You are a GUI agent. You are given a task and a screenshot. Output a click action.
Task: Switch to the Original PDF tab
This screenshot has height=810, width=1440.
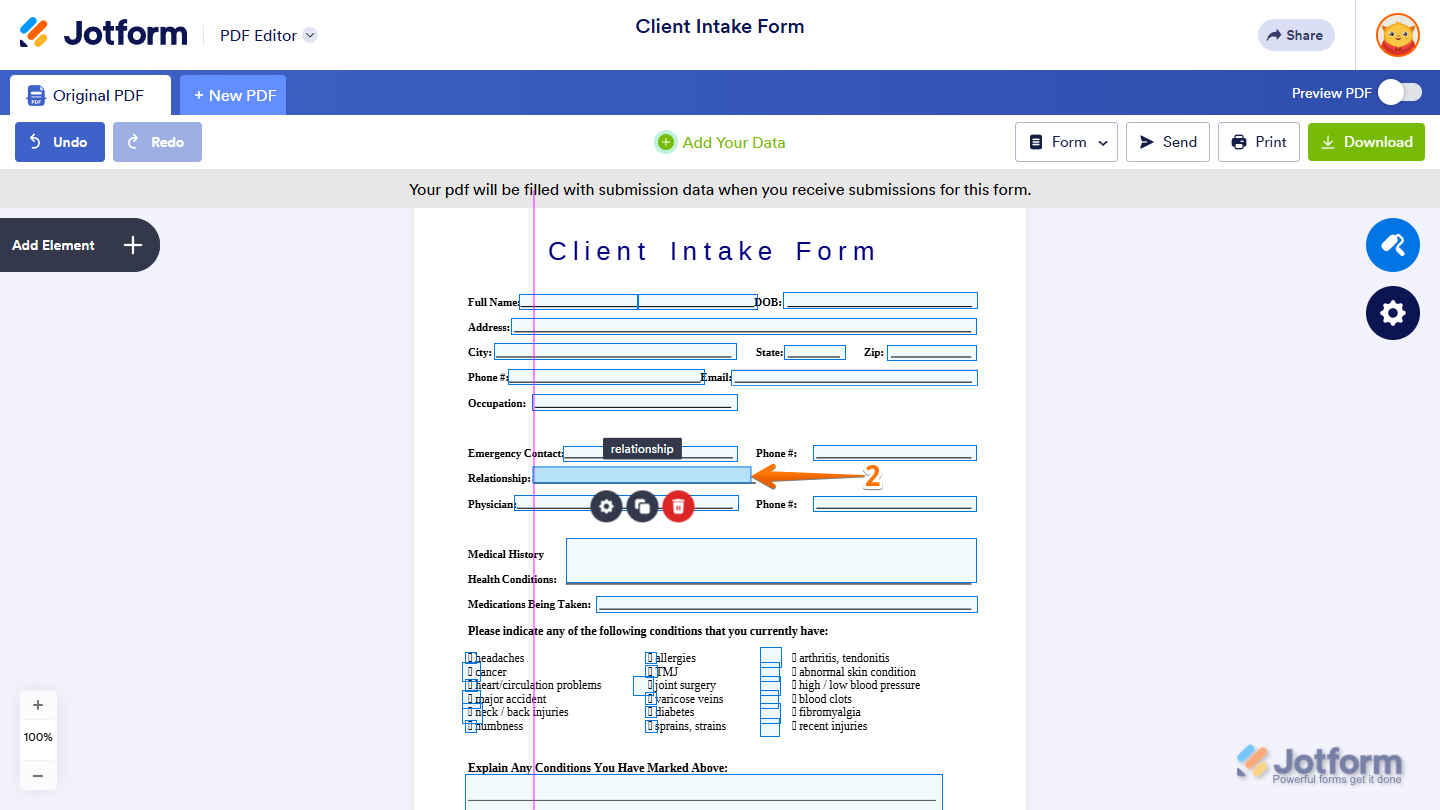pos(90,94)
